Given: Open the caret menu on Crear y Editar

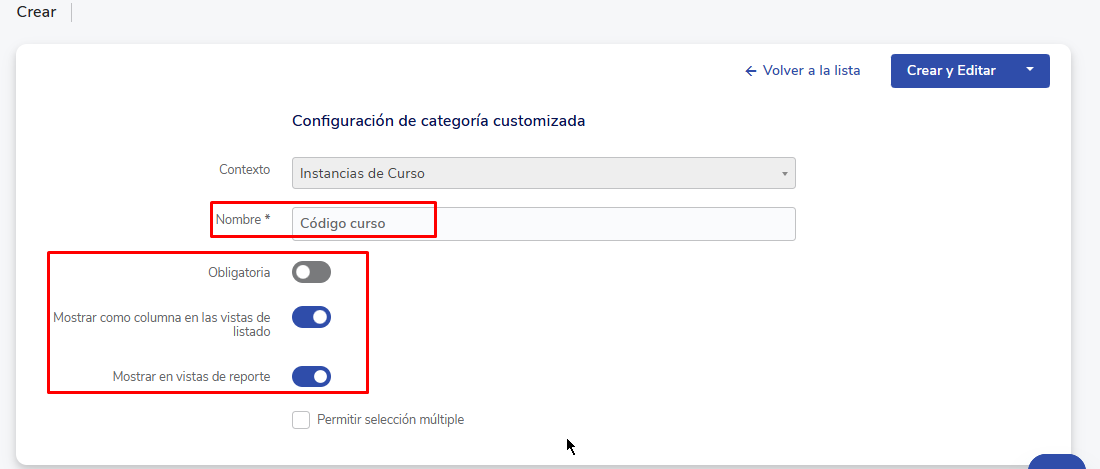Looking at the screenshot, I should 1030,70.
